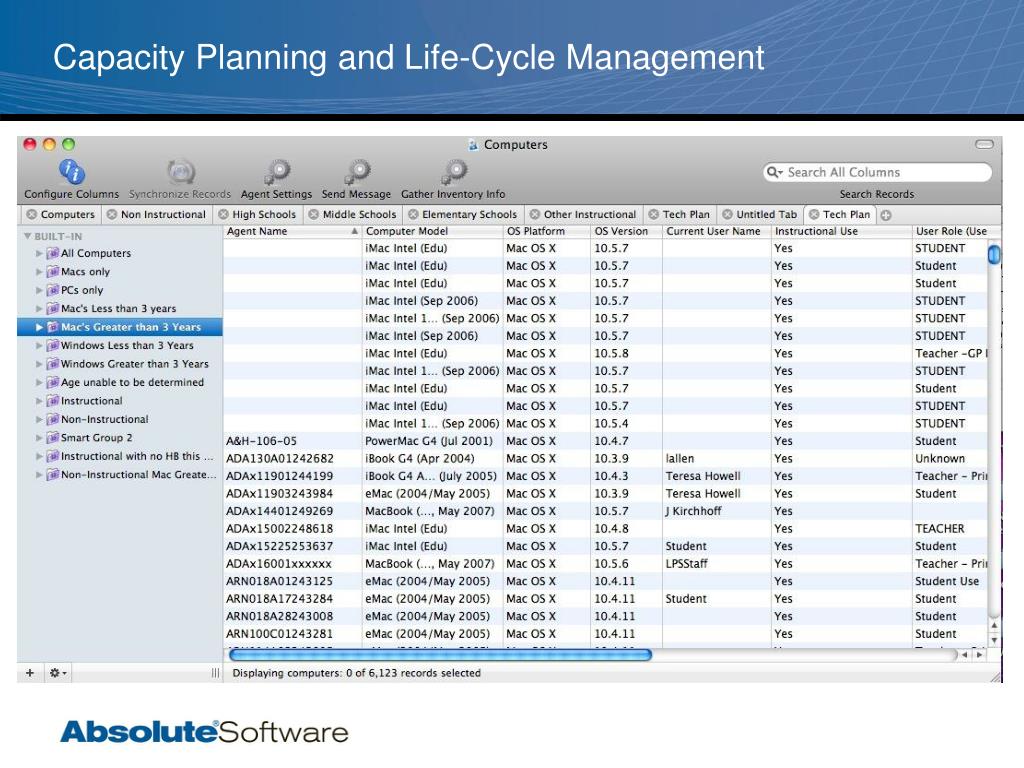The width and height of the screenshot is (1024, 768).
Task: Click the search magnifier icon
Action: pyautogui.click(x=775, y=172)
